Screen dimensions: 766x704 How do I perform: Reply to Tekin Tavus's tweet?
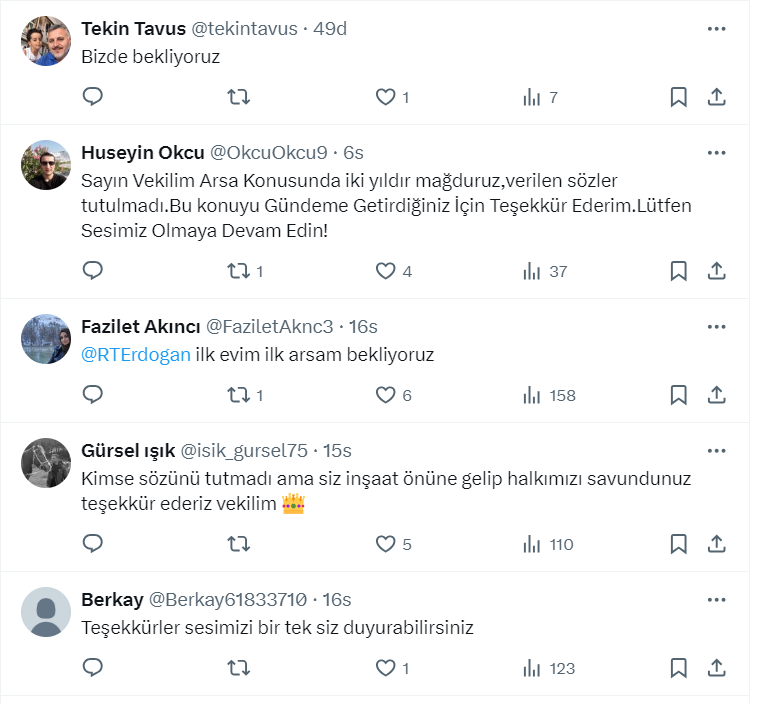point(93,97)
